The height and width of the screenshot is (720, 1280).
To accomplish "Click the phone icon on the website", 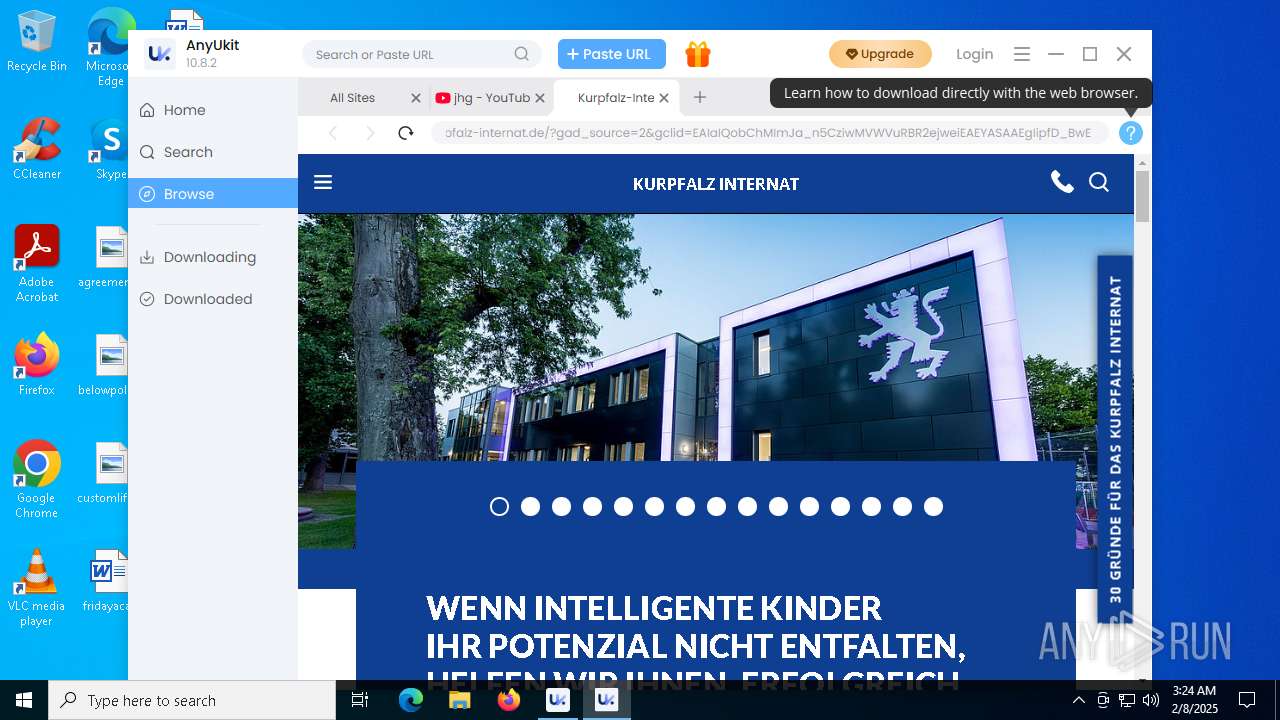I will click(1062, 182).
